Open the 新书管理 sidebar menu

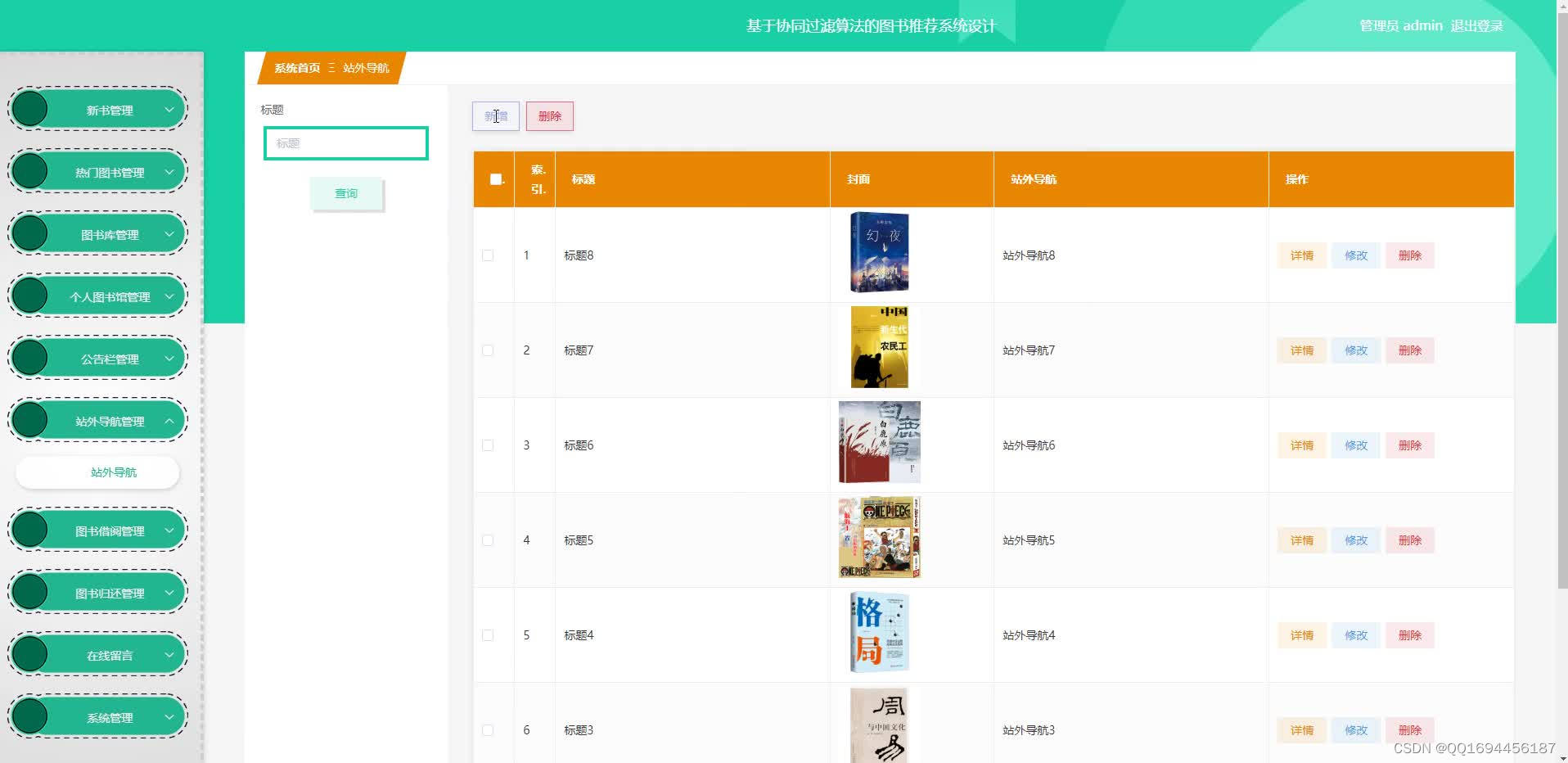(97, 110)
